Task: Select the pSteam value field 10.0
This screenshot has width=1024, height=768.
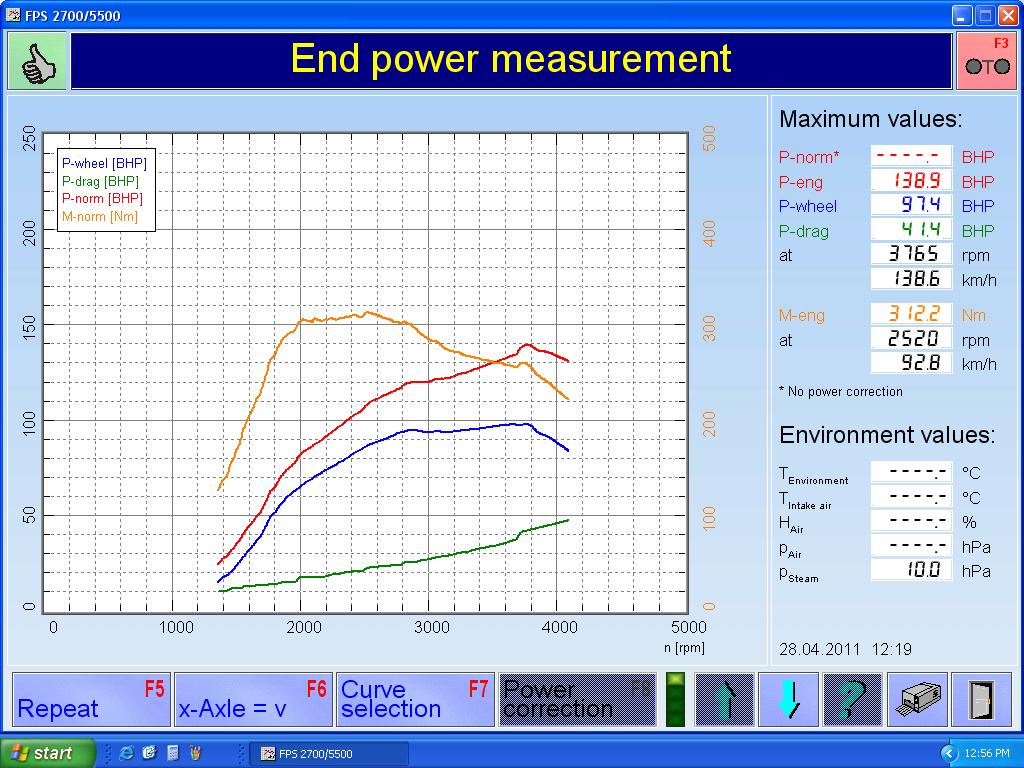Action: [912, 570]
